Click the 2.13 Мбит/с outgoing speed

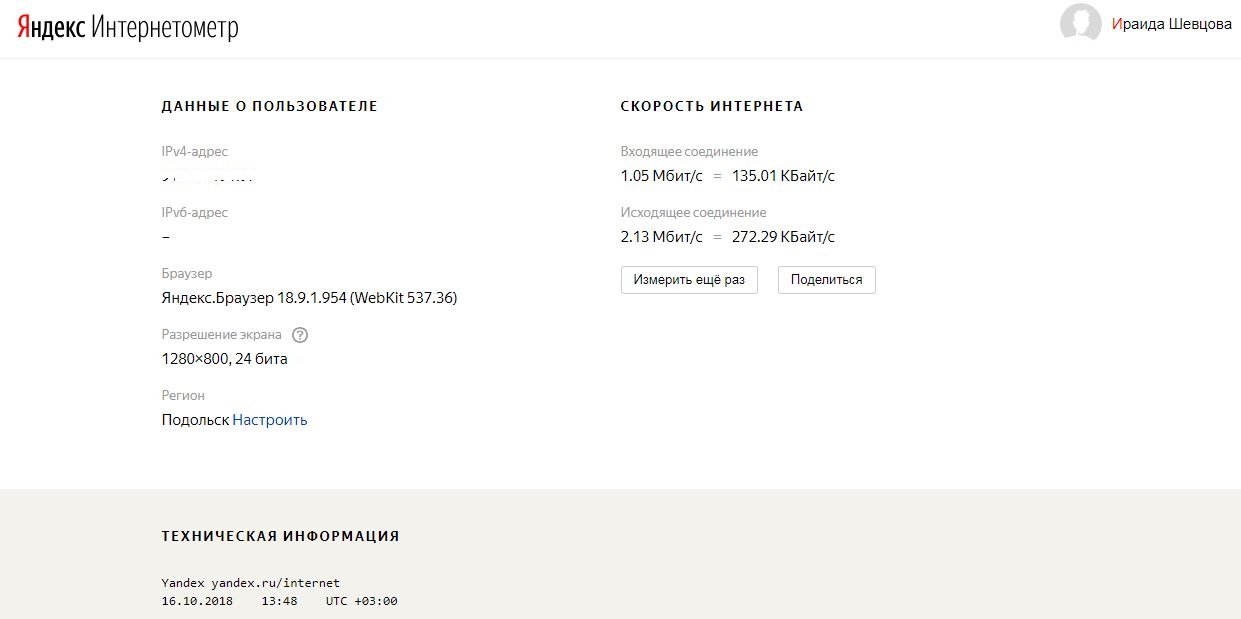coord(661,237)
